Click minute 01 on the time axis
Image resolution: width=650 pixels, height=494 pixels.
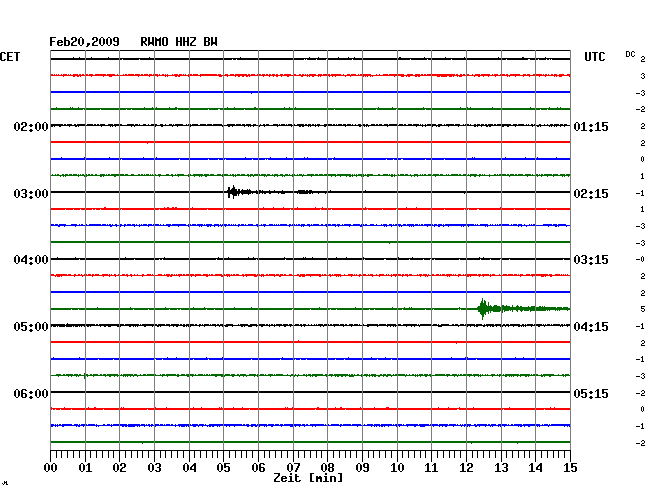85,467
